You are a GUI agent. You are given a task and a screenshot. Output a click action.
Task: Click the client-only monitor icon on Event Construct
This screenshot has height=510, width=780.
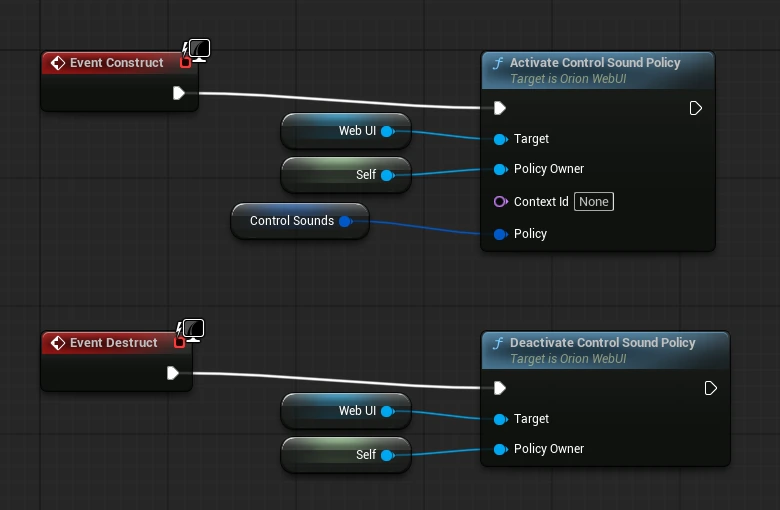(199, 50)
